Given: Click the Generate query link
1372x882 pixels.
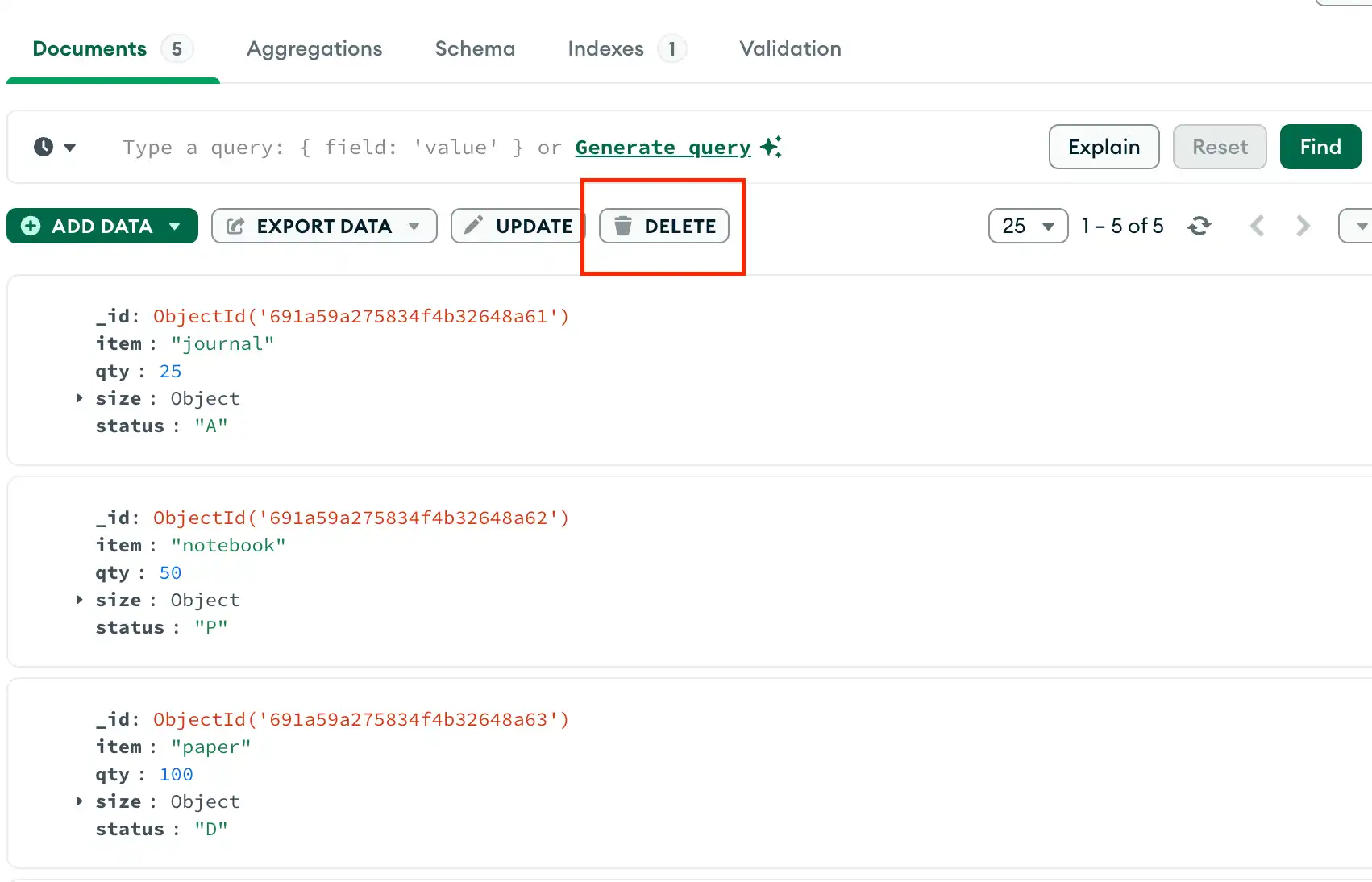Looking at the screenshot, I should point(661,147).
